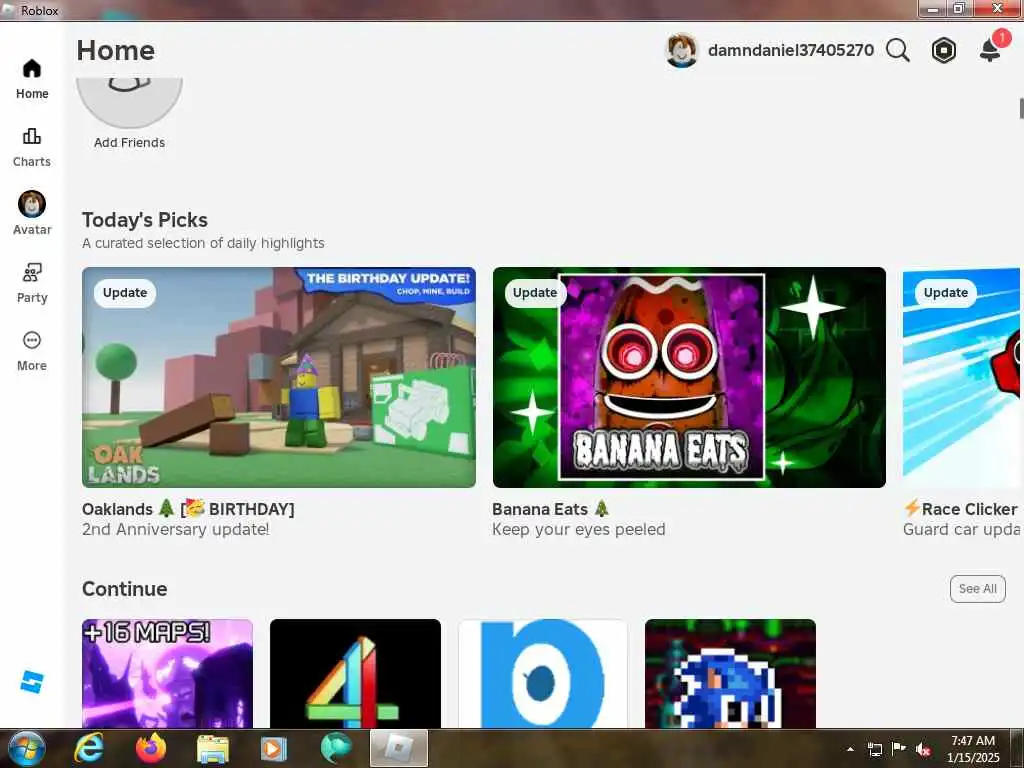Viewport: 1024px width, 768px height.
Task: Open the +16 MAPS! game in Continue
Action: (167, 673)
